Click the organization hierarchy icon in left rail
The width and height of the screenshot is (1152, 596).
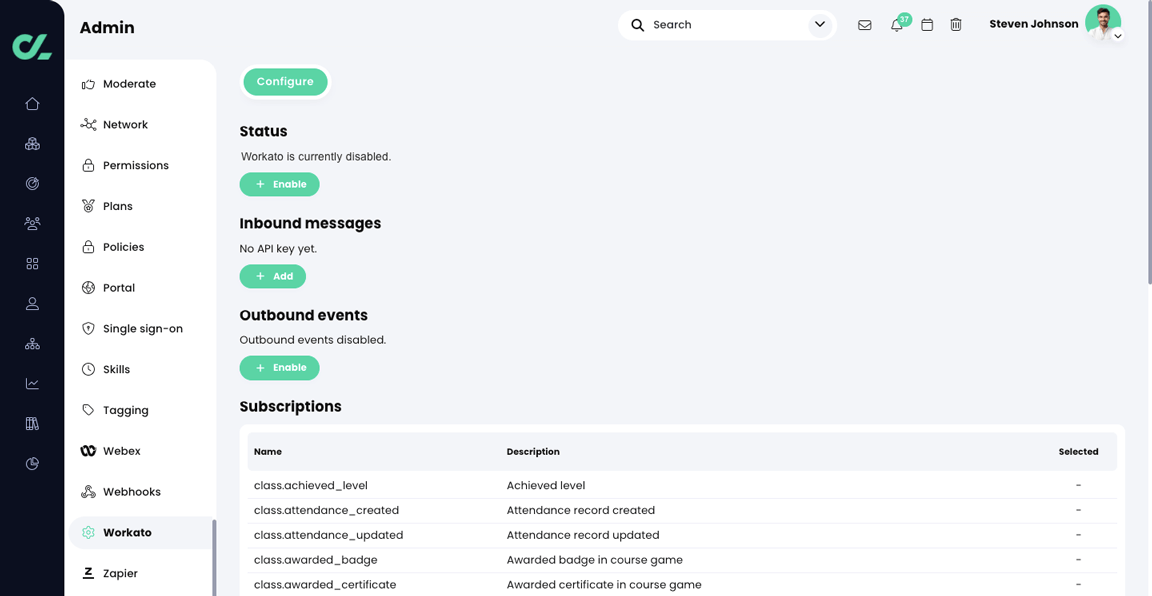point(32,344)
